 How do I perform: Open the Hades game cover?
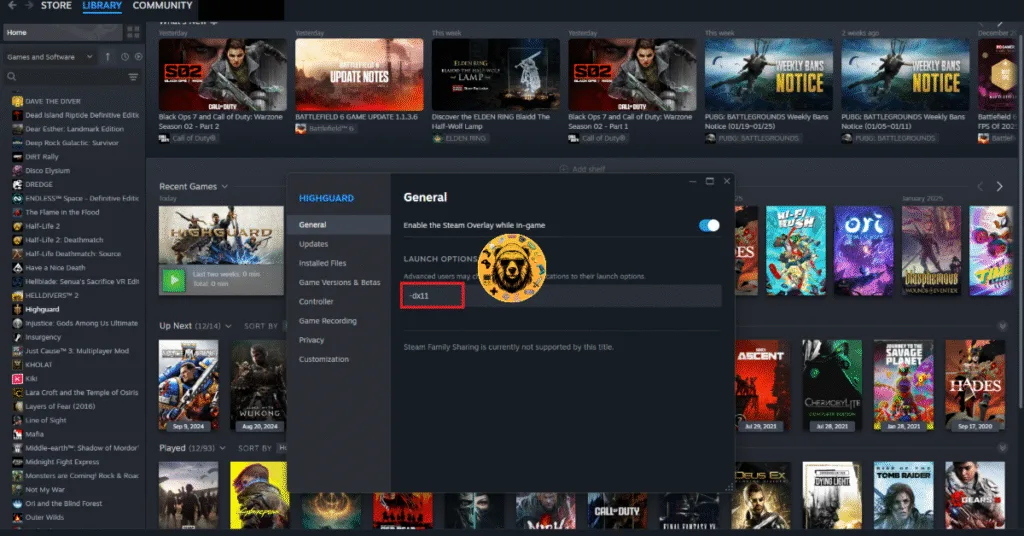point(975,385)
